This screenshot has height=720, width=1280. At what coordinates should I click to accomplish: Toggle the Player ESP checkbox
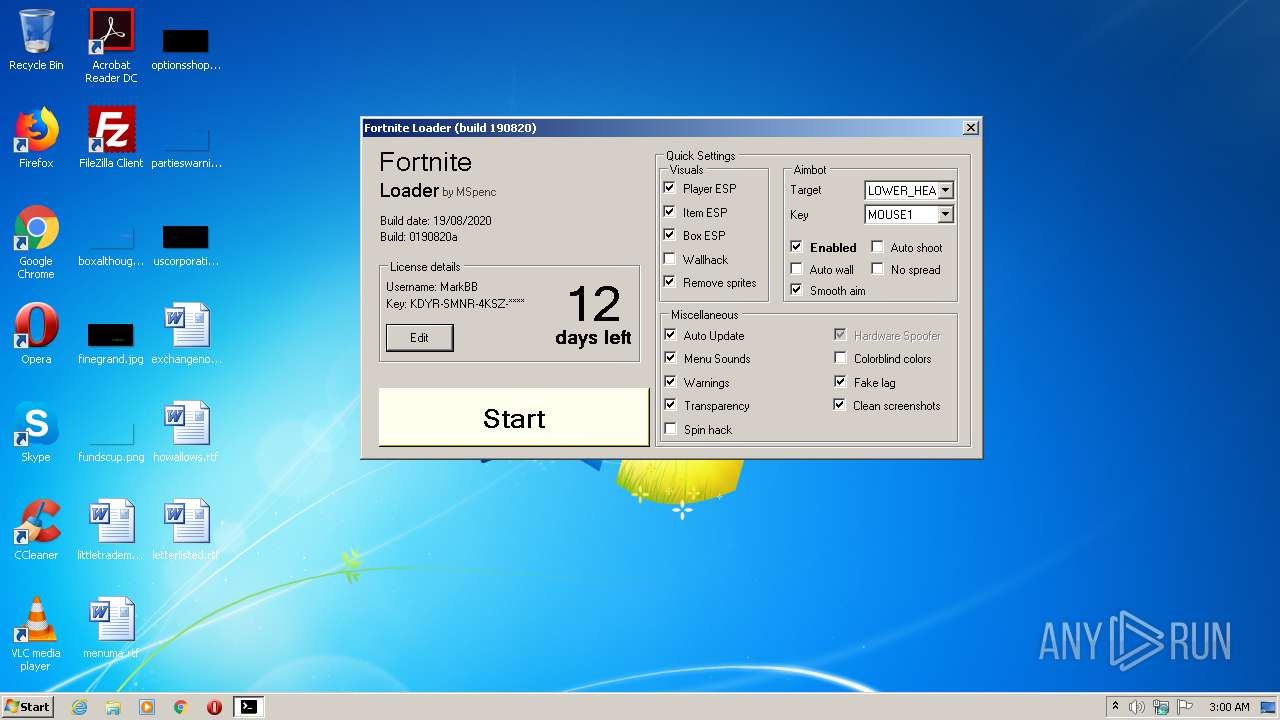[670, 188]
